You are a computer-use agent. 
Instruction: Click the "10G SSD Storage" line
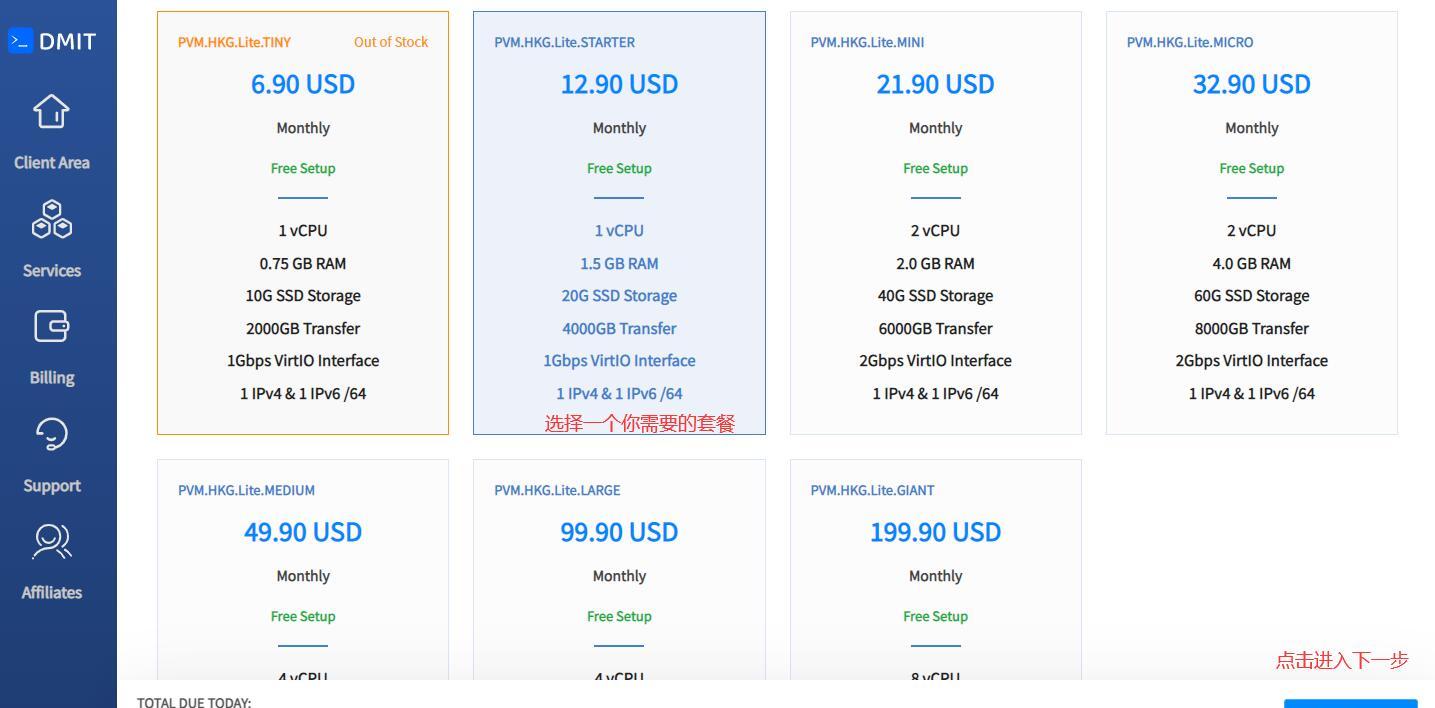tap(303, 296)
